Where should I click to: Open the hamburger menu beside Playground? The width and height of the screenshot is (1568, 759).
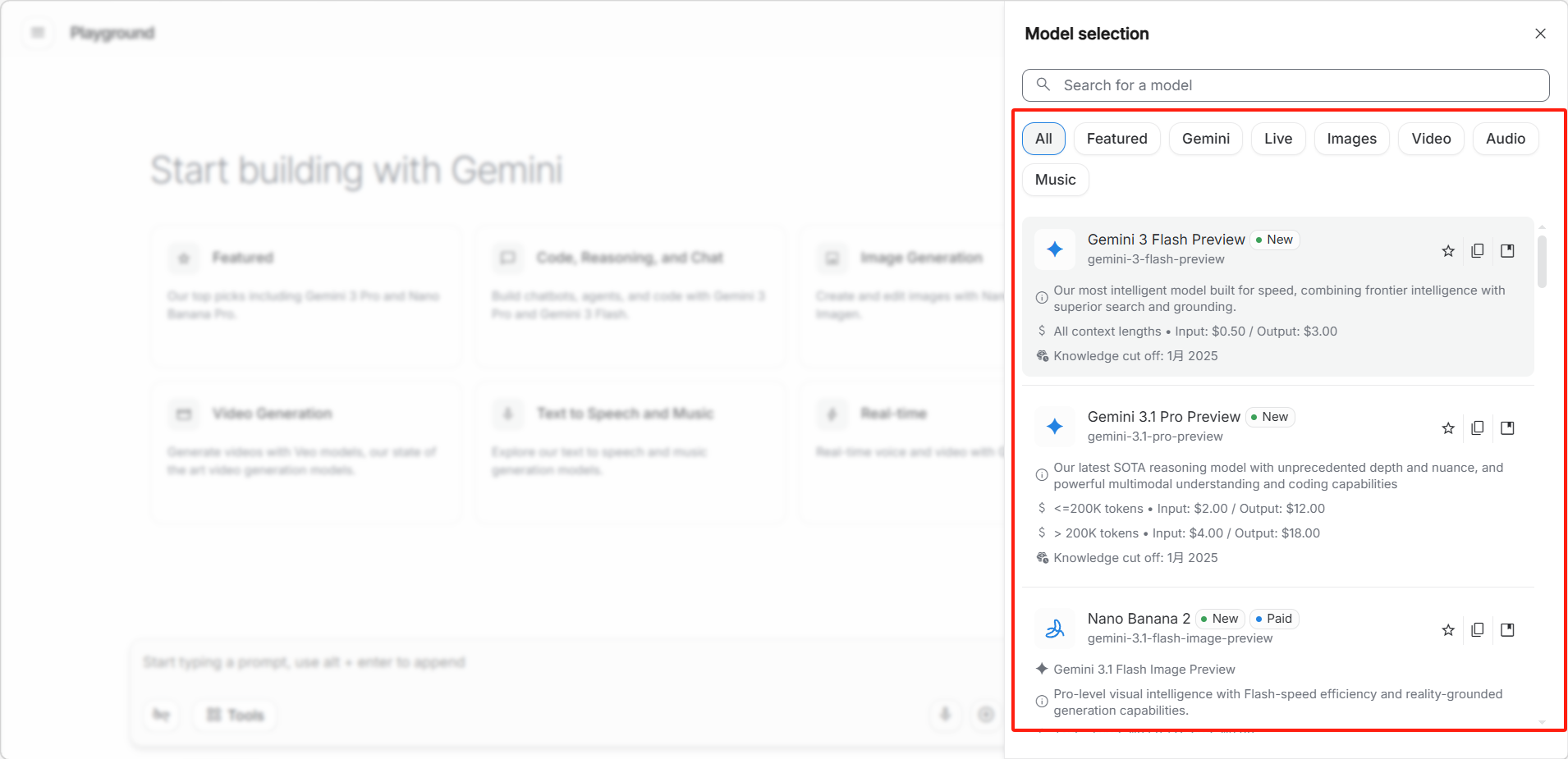(38, 33)
